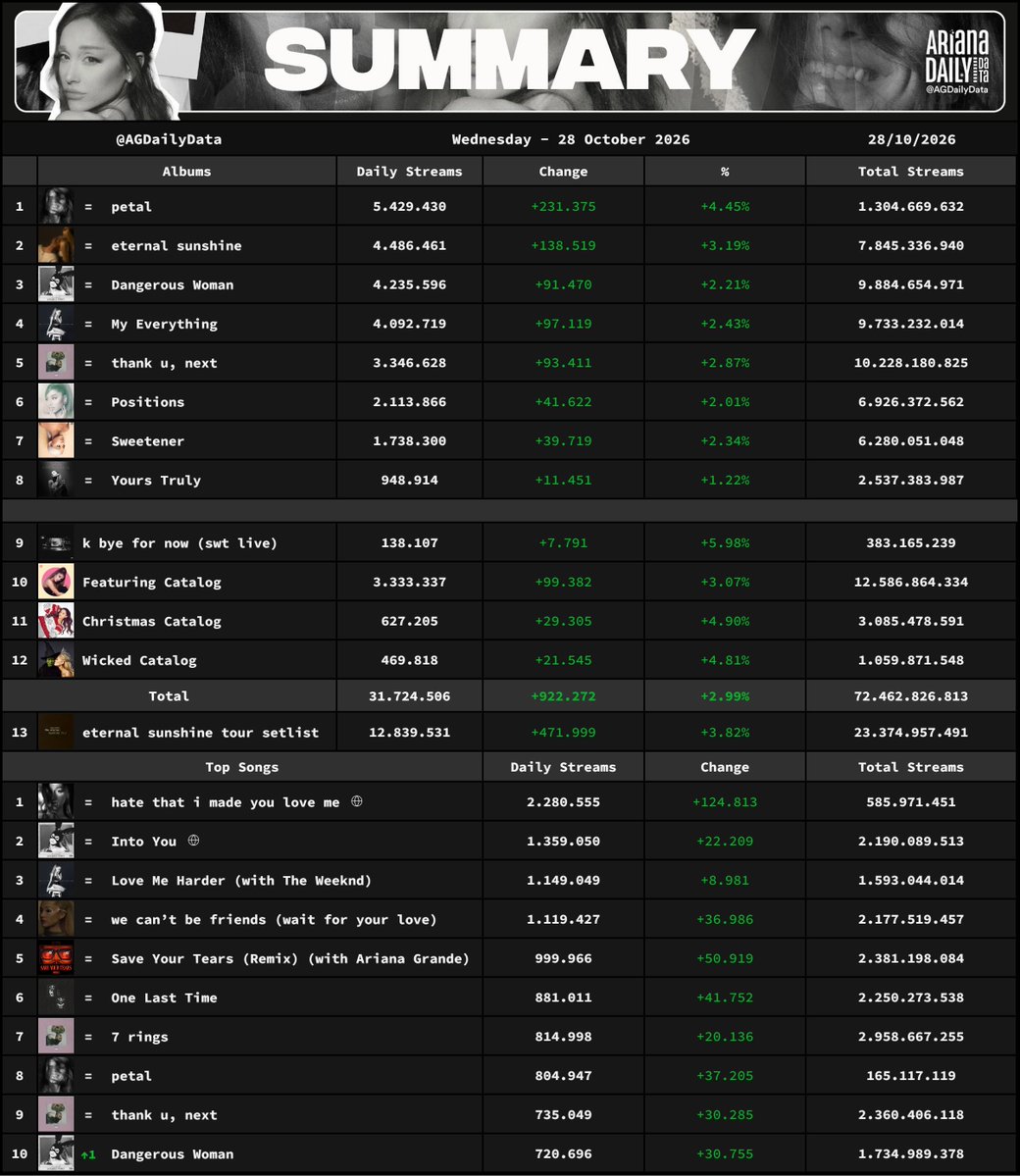
Task: Click the Sweetener album cover thumbnail
Action: pyautogui.click(x=56, y=440)
